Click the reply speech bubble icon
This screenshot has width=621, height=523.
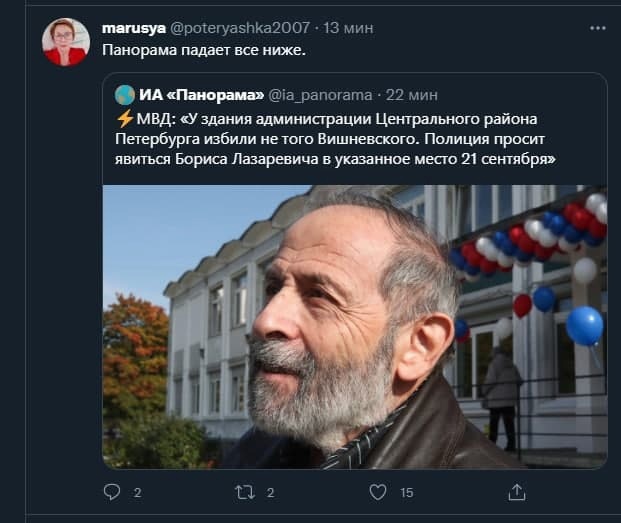(112, 492)
